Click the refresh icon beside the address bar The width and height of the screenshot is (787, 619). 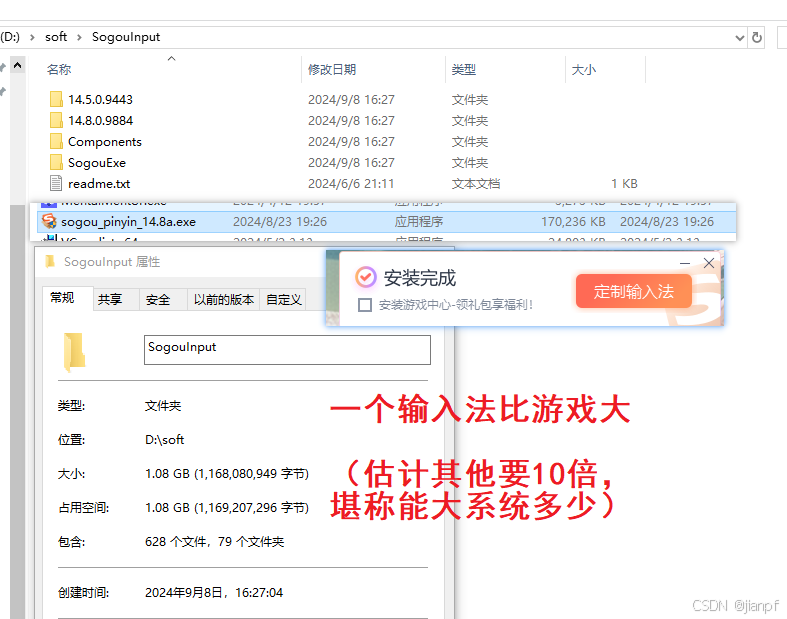tap(757, 38)
